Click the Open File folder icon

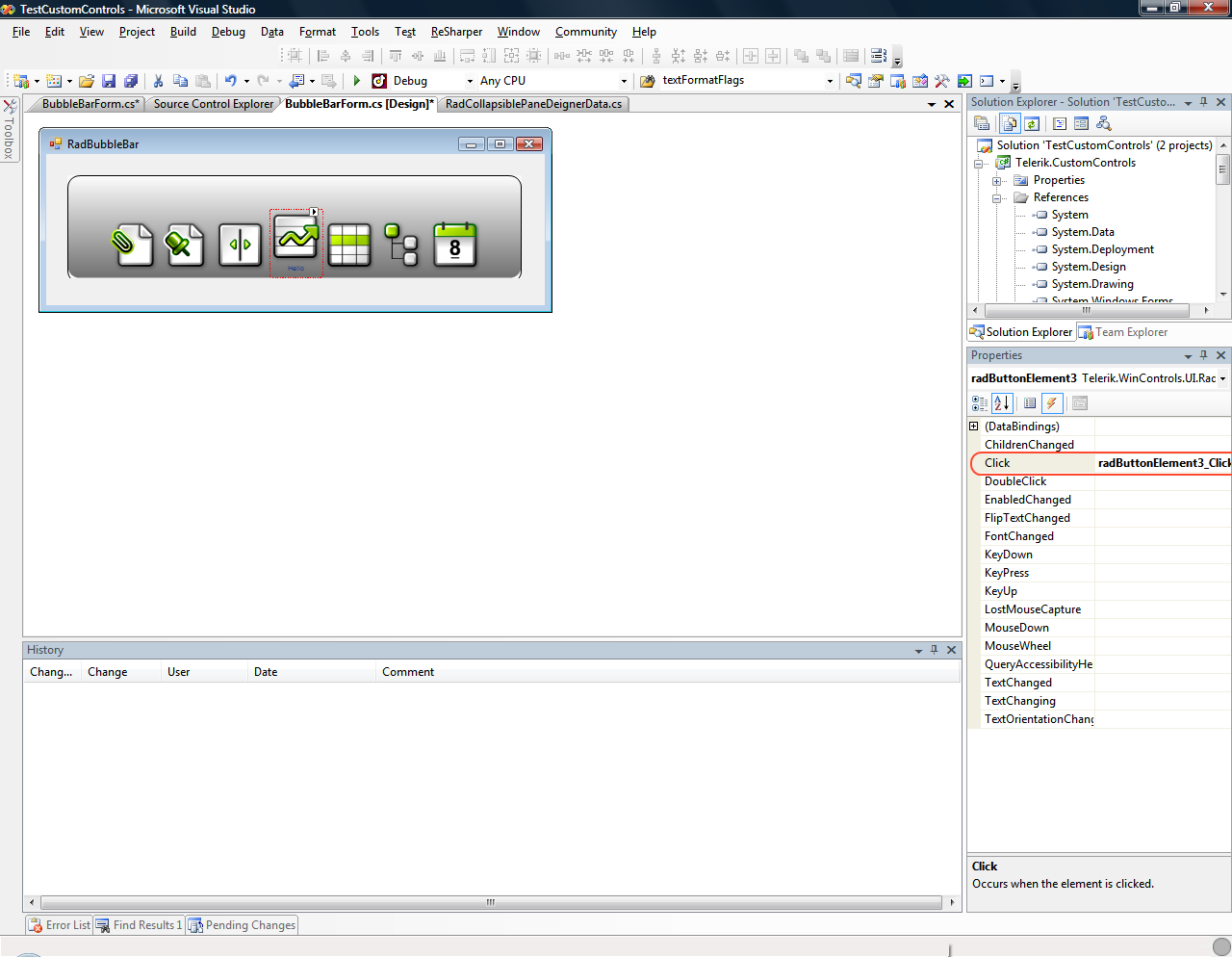point(87,81)
